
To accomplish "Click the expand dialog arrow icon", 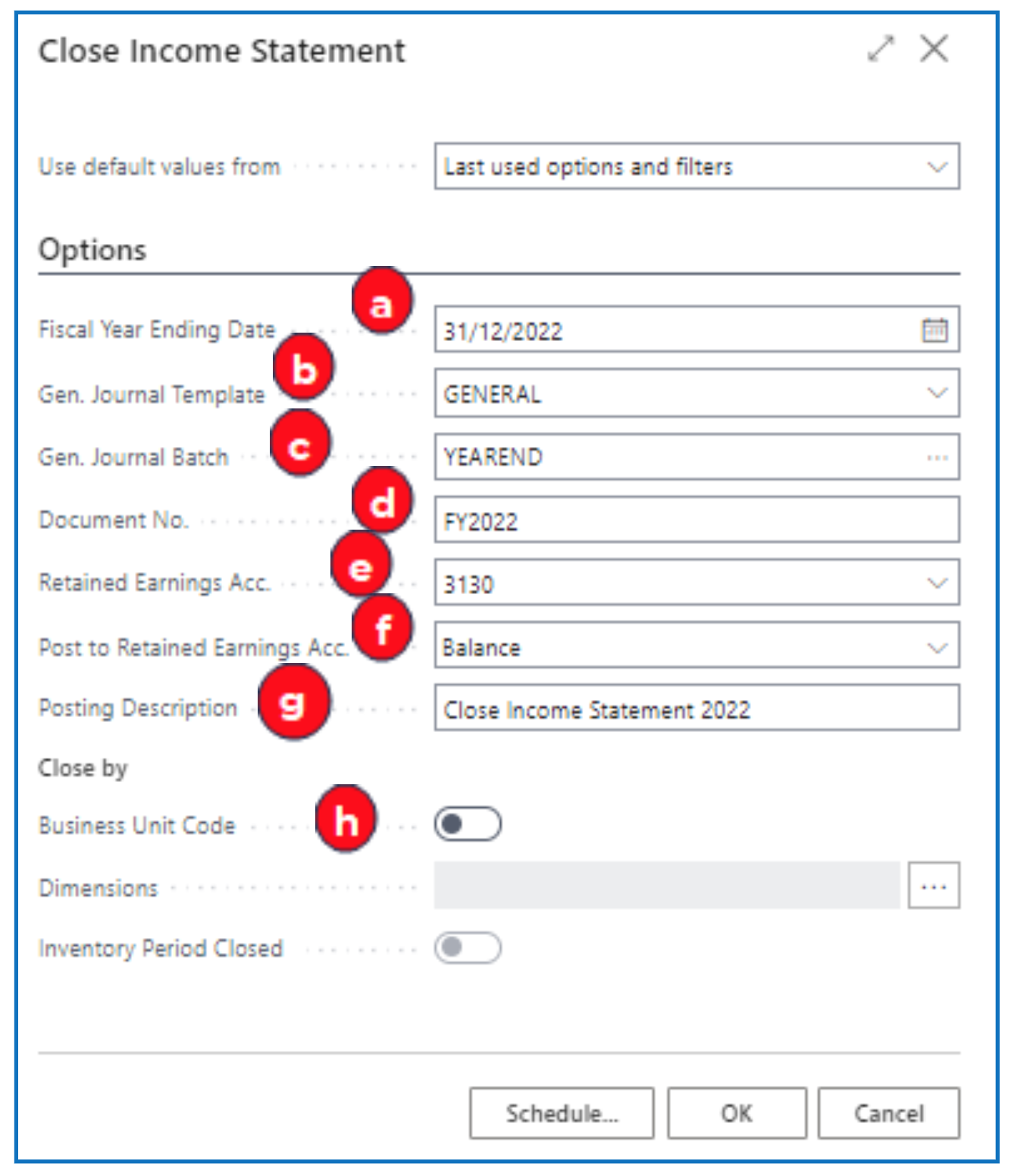I will (x=881, y=49).
